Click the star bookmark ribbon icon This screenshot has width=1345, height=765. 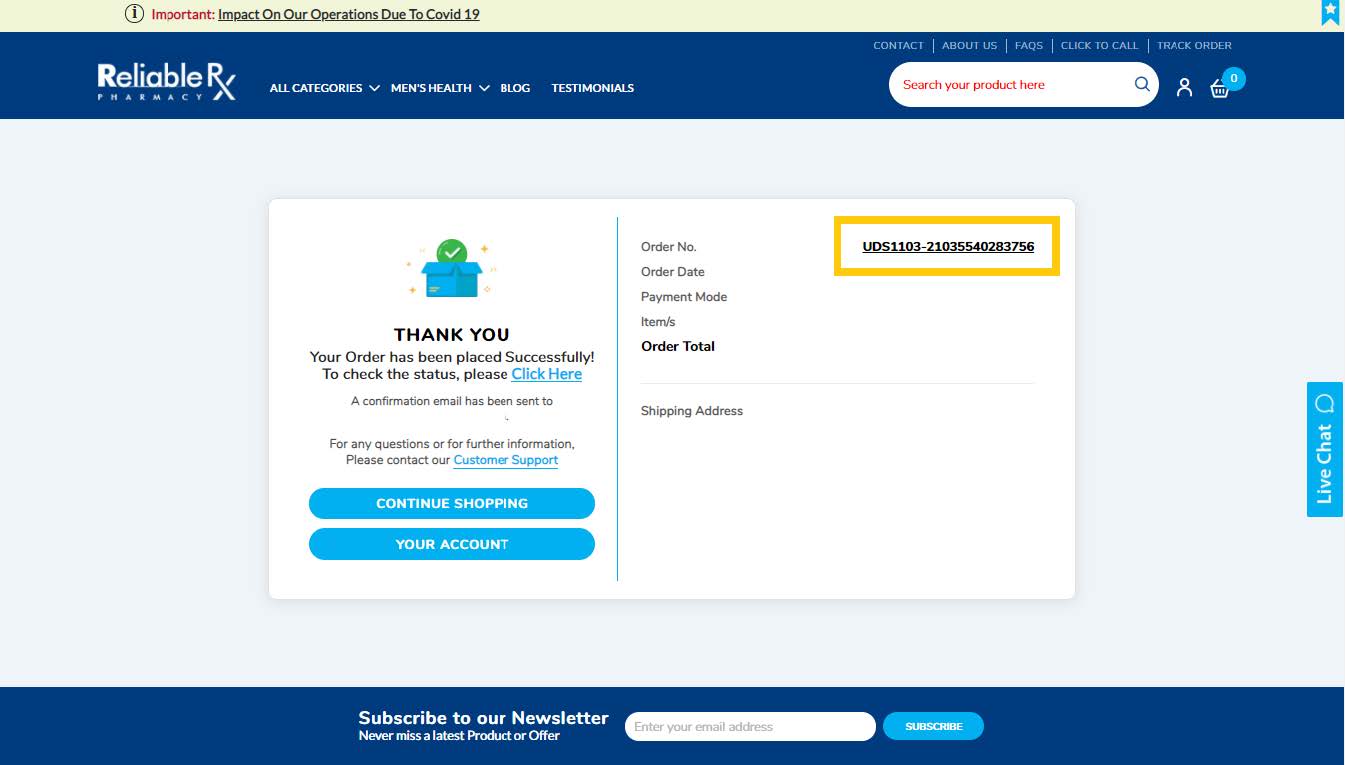[1330, 12]
